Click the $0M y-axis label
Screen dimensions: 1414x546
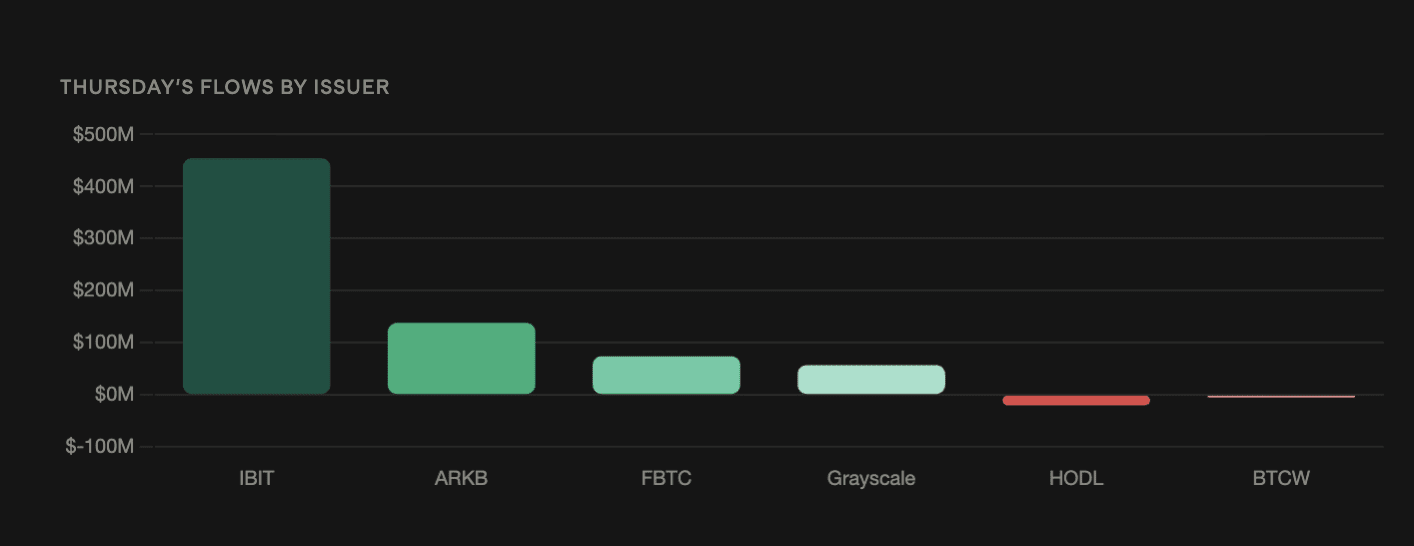[x=114, y=395]
